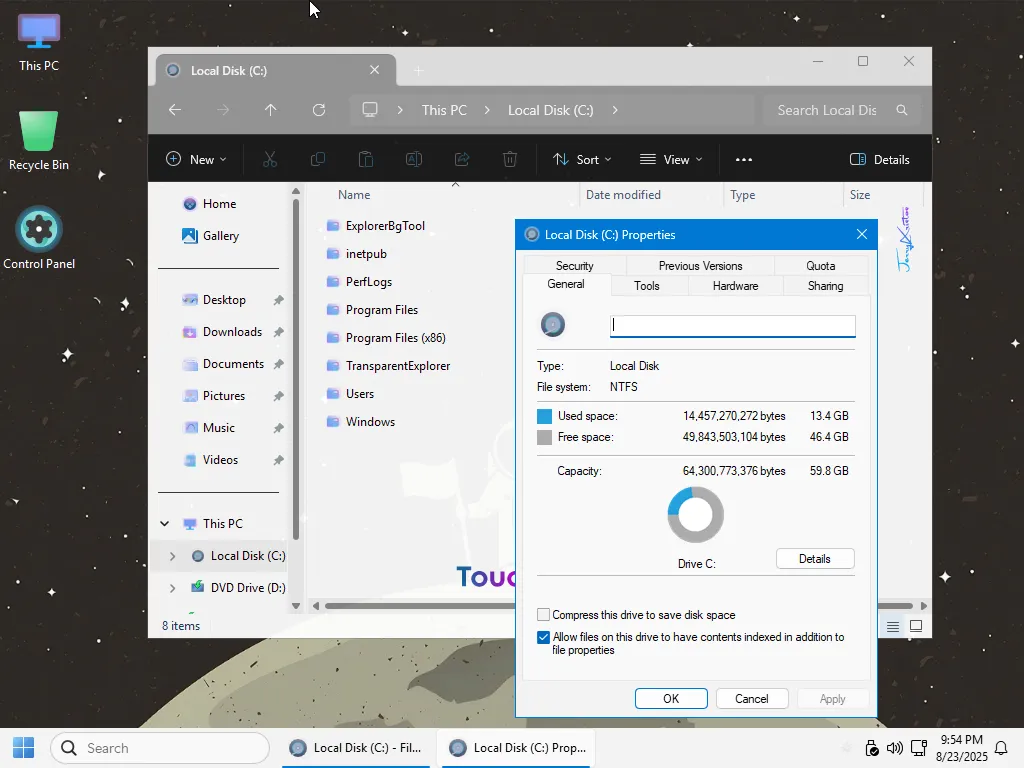Click the Paste clipboard icon in toolbar

click(x=366, y=159)
